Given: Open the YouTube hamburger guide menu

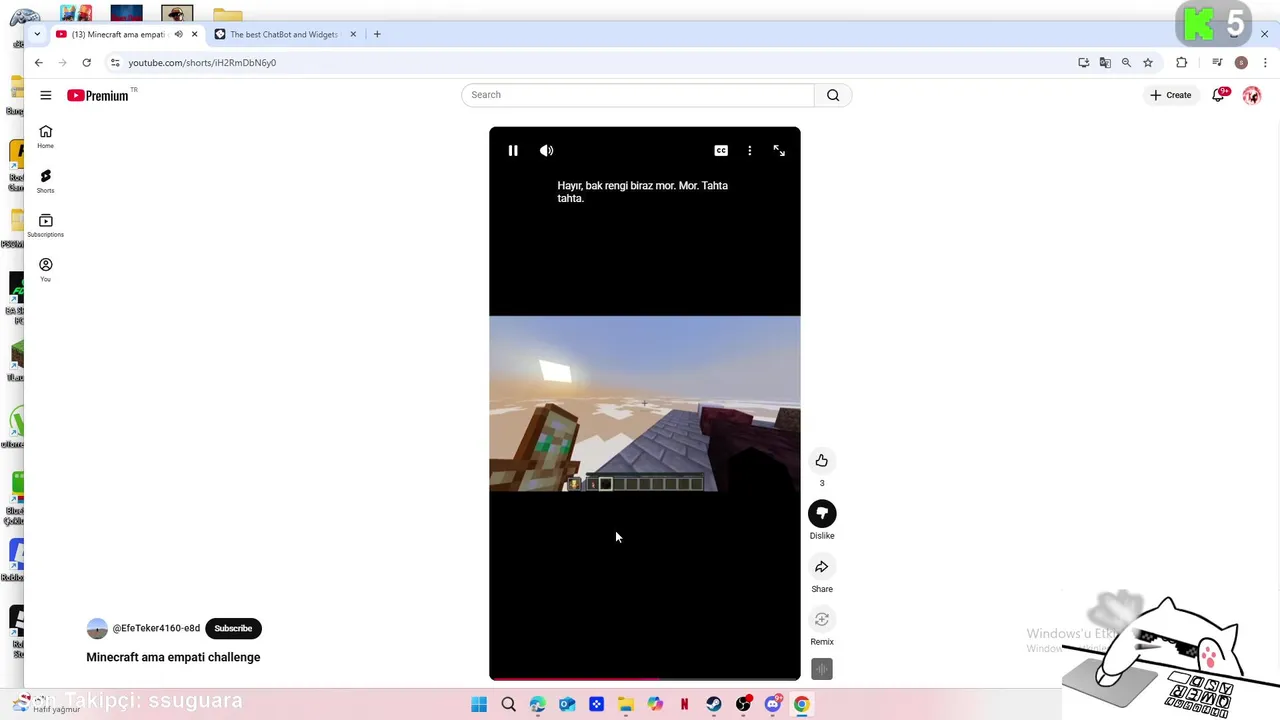Looking at the screenshot, I should (46, 95).
